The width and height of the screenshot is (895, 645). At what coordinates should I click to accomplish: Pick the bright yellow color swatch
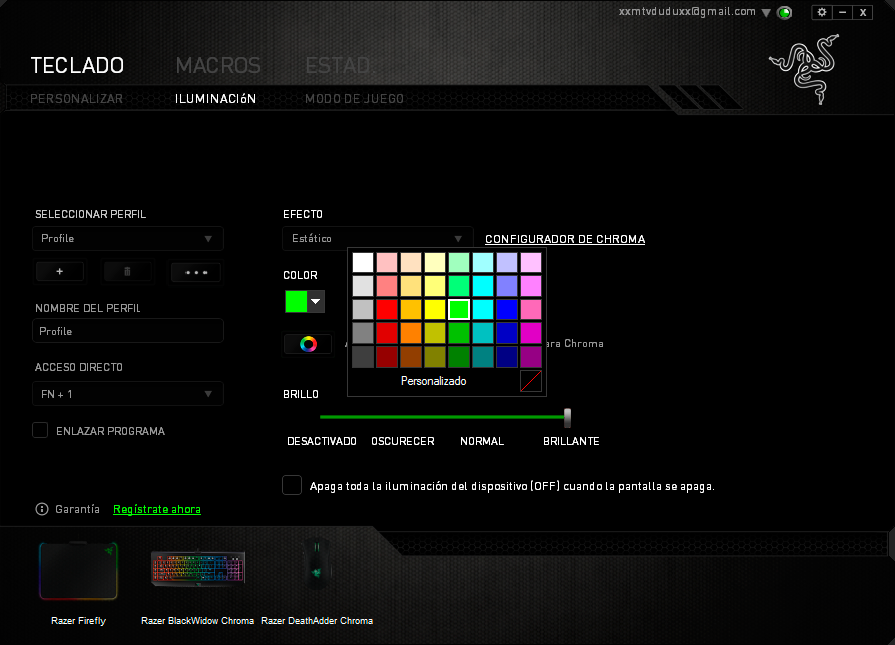click(x=435, y=309)
